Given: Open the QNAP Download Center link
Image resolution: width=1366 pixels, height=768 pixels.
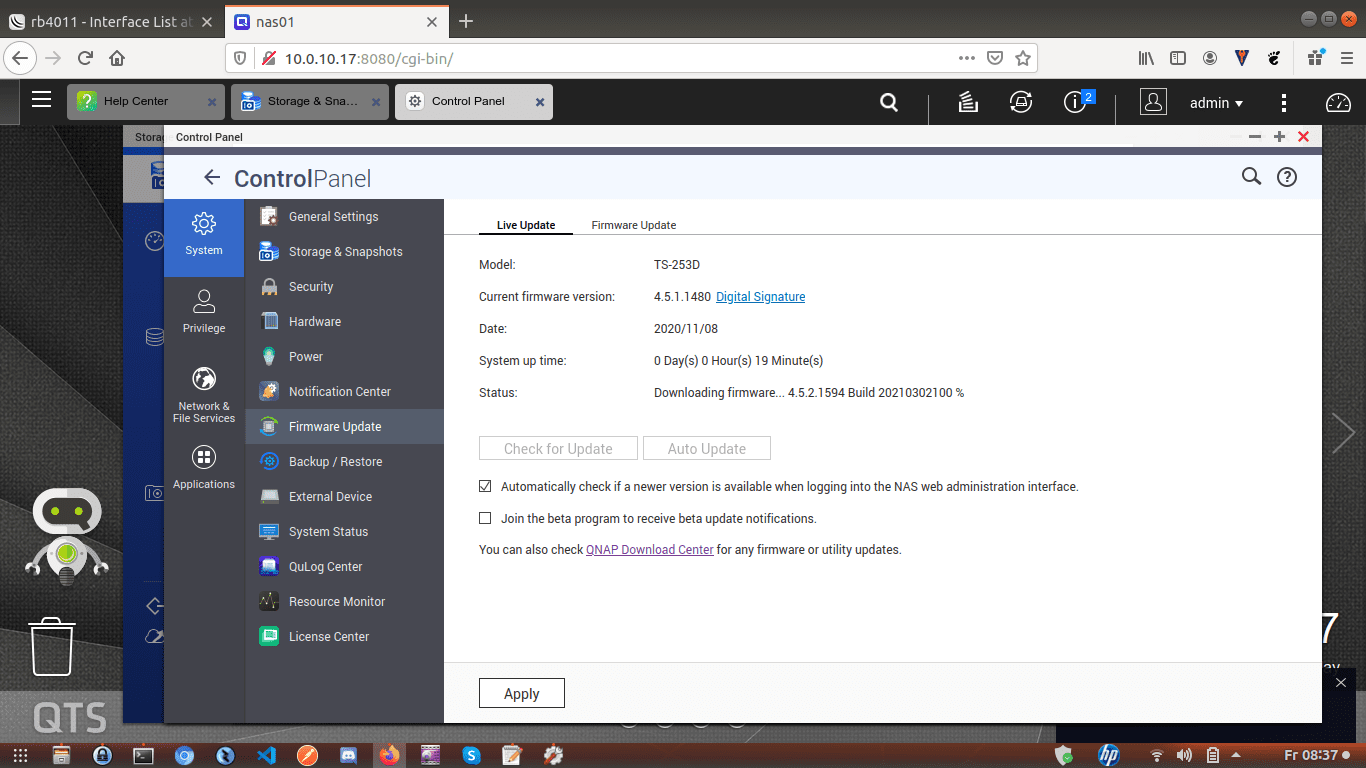Looking at the screenshot, I should [x=650, y=550].
